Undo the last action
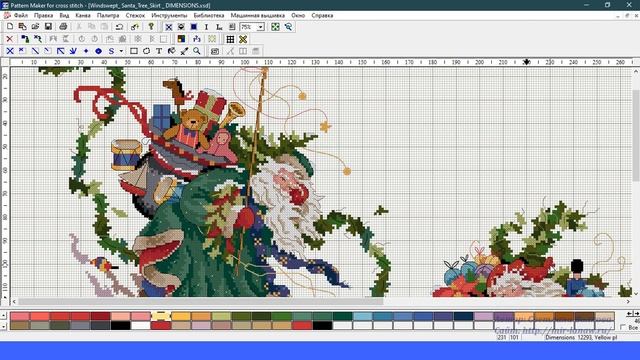Image resolution: width=640 pixels, height=360 pixels. pos(119,27)
